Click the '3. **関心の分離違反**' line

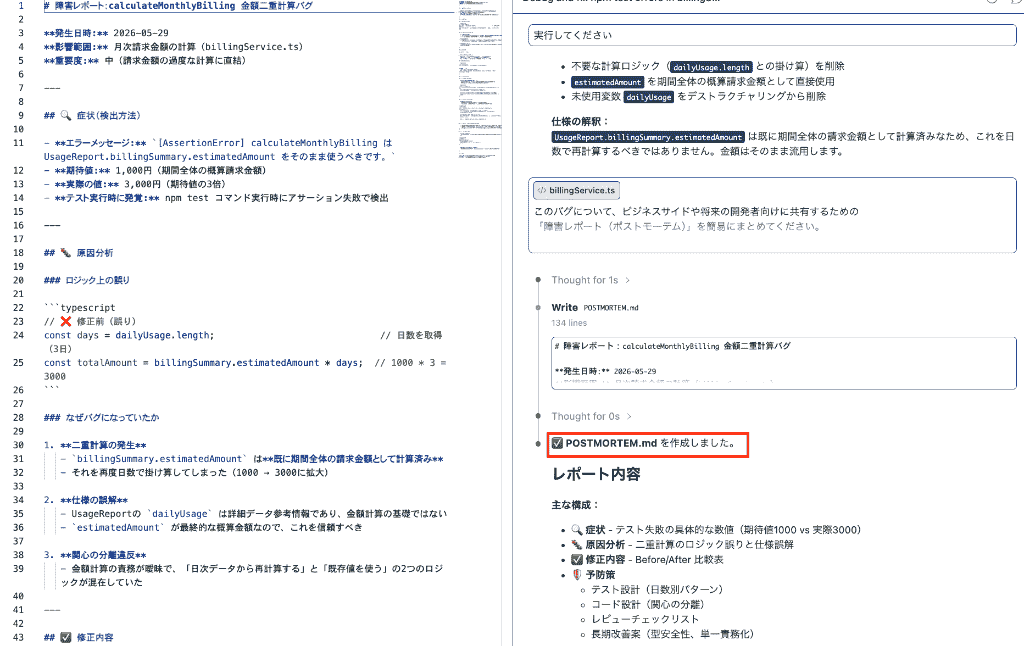[95, 555]
